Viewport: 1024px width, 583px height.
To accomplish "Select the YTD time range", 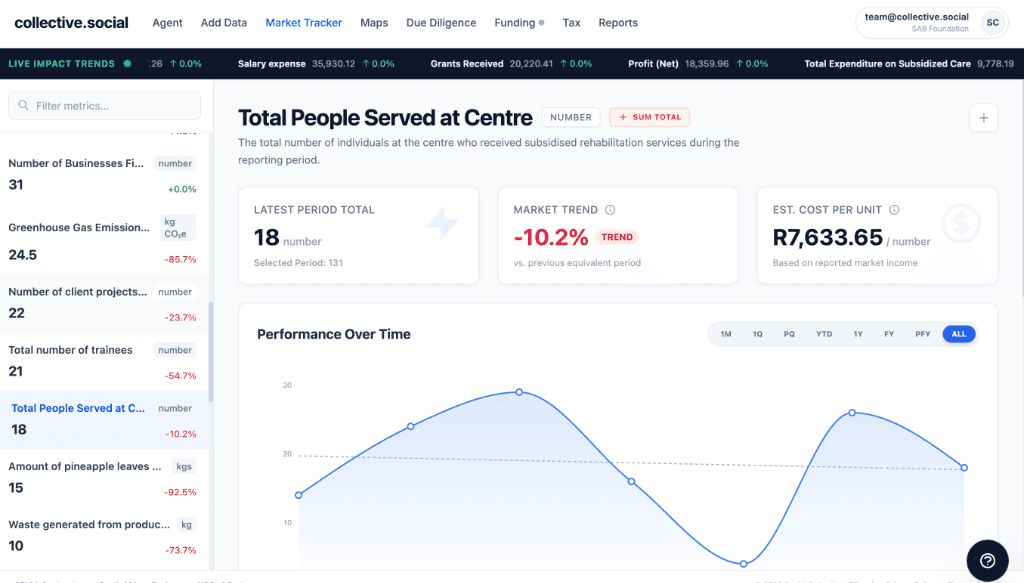I will click(824, 334).
